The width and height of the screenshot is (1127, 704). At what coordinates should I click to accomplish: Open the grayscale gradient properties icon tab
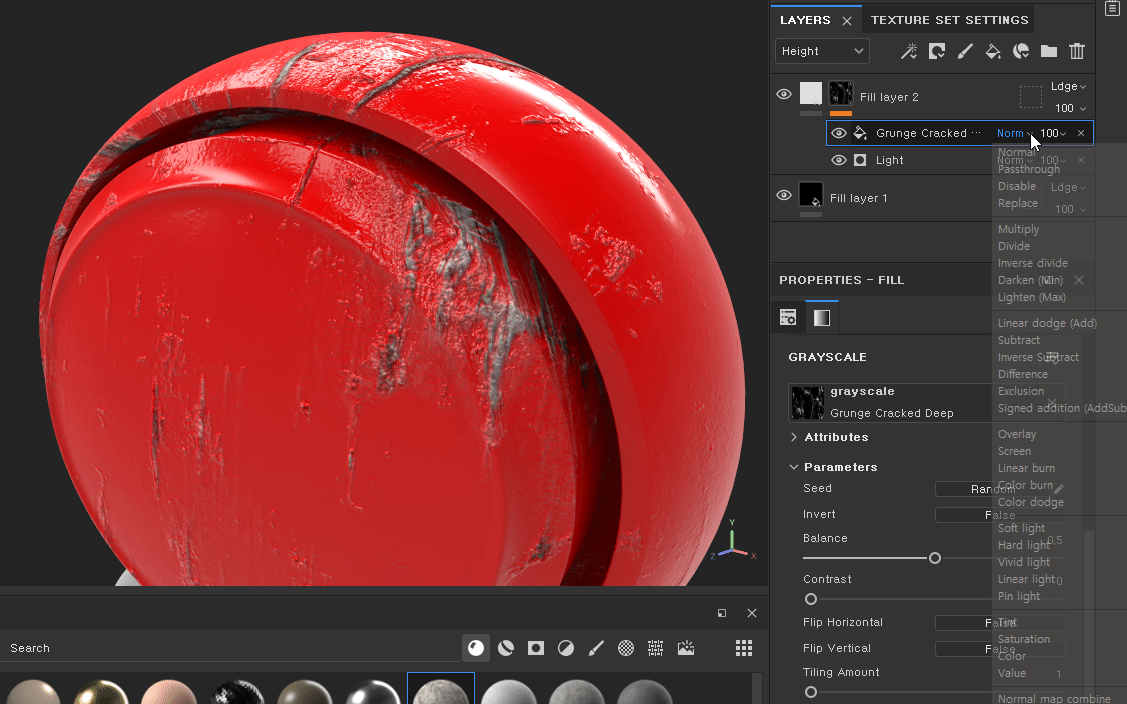click(x=822, y=317)
